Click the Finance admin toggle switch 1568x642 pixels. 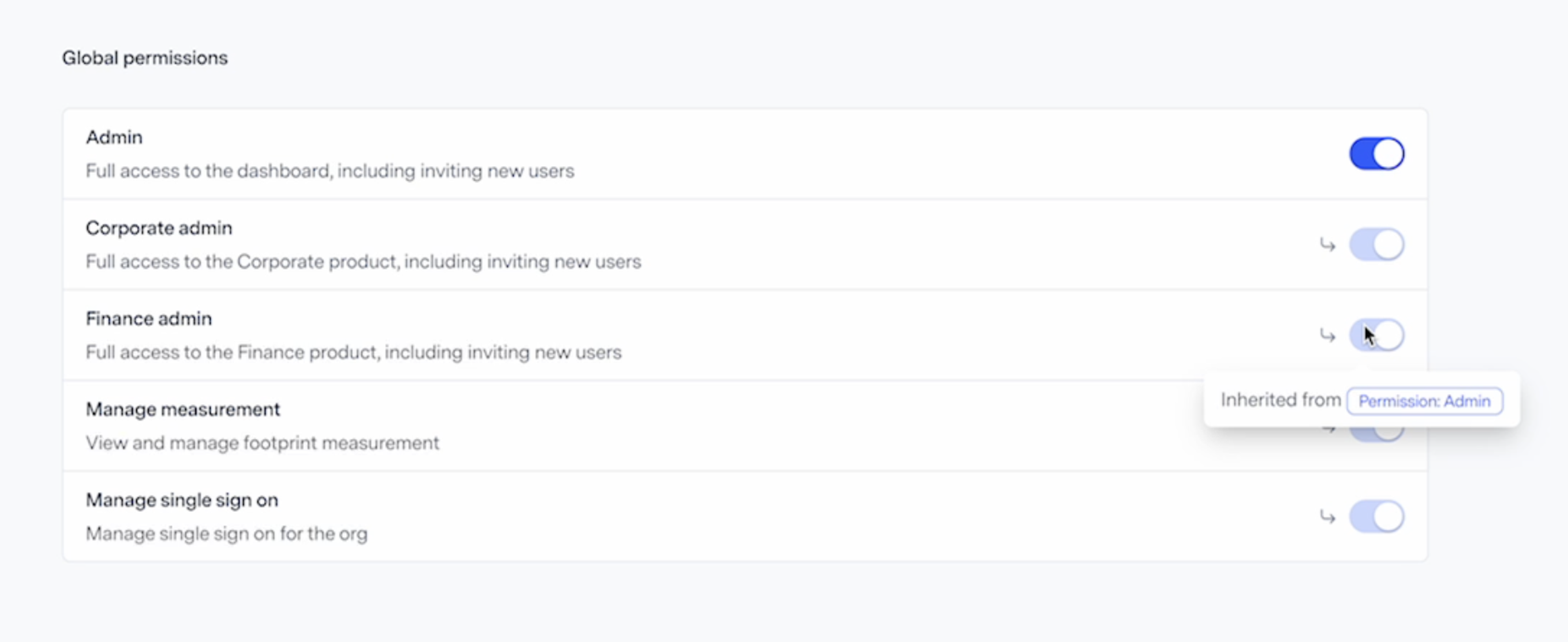[1376, 335]
